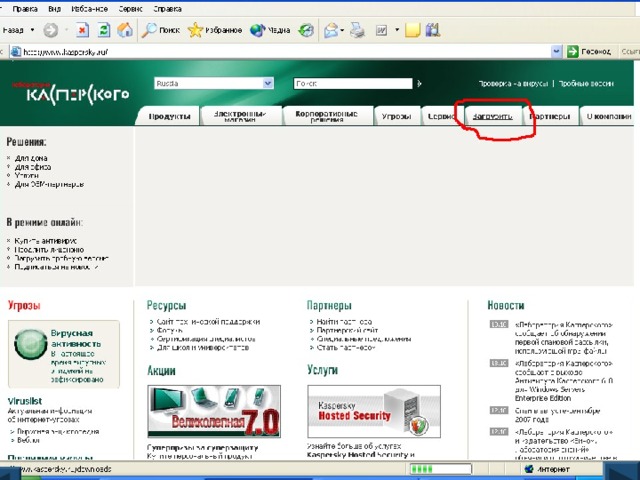This screenshot has width=640, height=480.
Task: Click the Print icon in toolbar
Action: pyautogui.click(x=358, y=30)
